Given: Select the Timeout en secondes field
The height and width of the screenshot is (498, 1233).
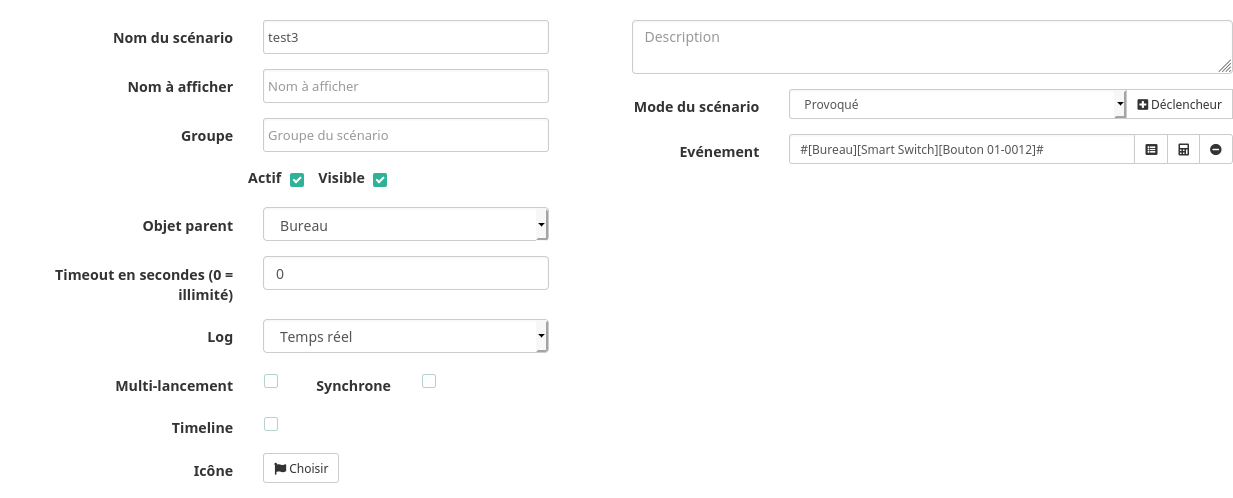Looking at the screenshot, I should (x=405, y=273).
